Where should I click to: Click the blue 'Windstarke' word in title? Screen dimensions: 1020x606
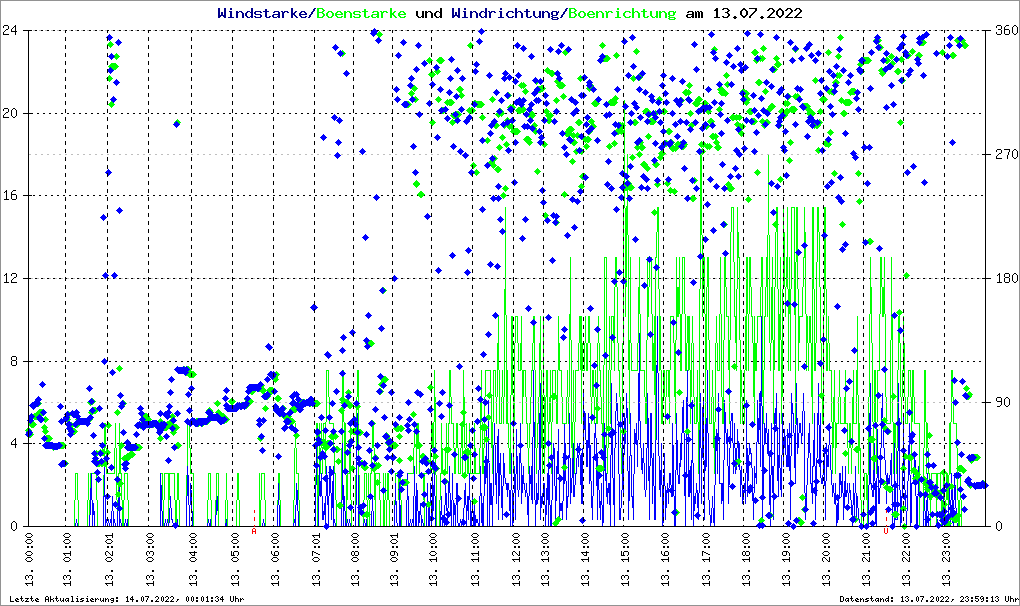click(x=263, y=13)
